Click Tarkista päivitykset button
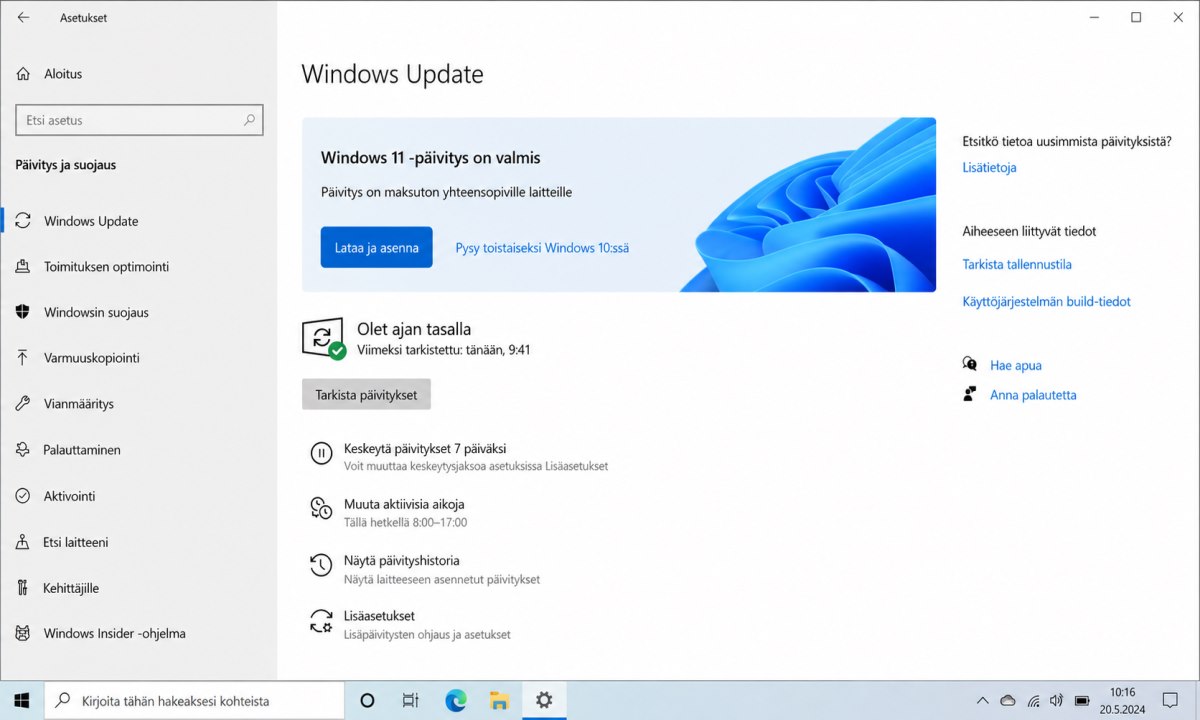This screenshot has width=1200, height=720. (366, 394)
